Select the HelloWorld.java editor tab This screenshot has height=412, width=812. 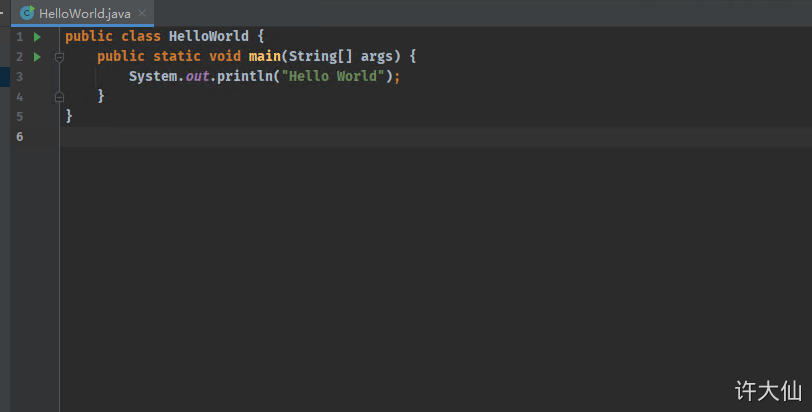tap(82, 13)
